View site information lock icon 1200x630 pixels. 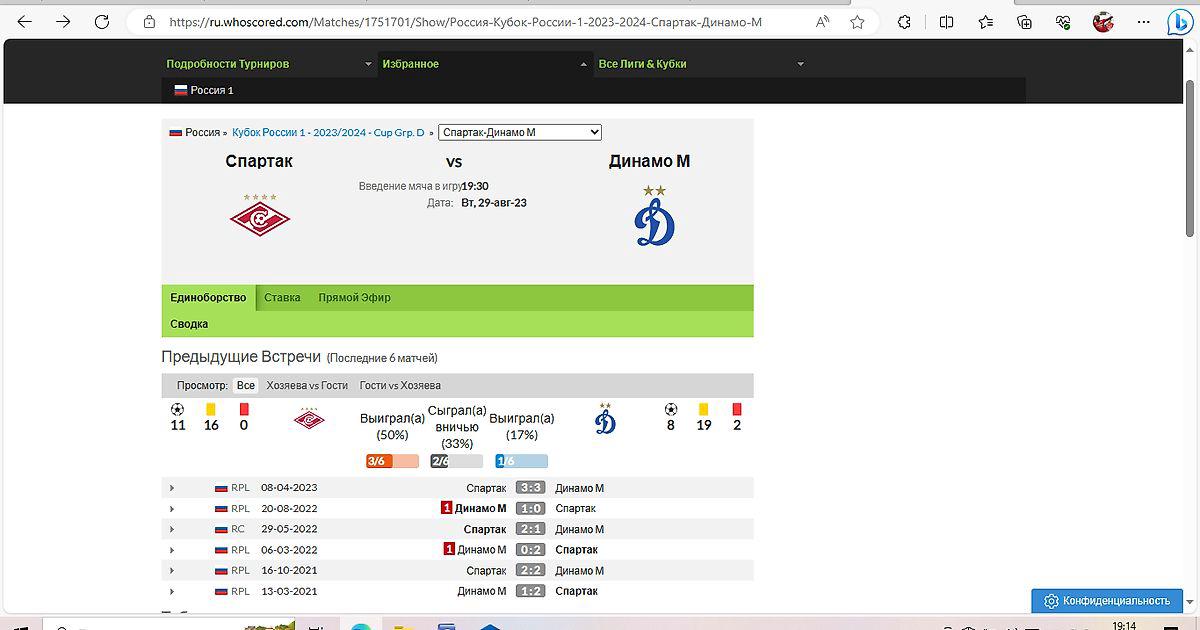(149, 21)
